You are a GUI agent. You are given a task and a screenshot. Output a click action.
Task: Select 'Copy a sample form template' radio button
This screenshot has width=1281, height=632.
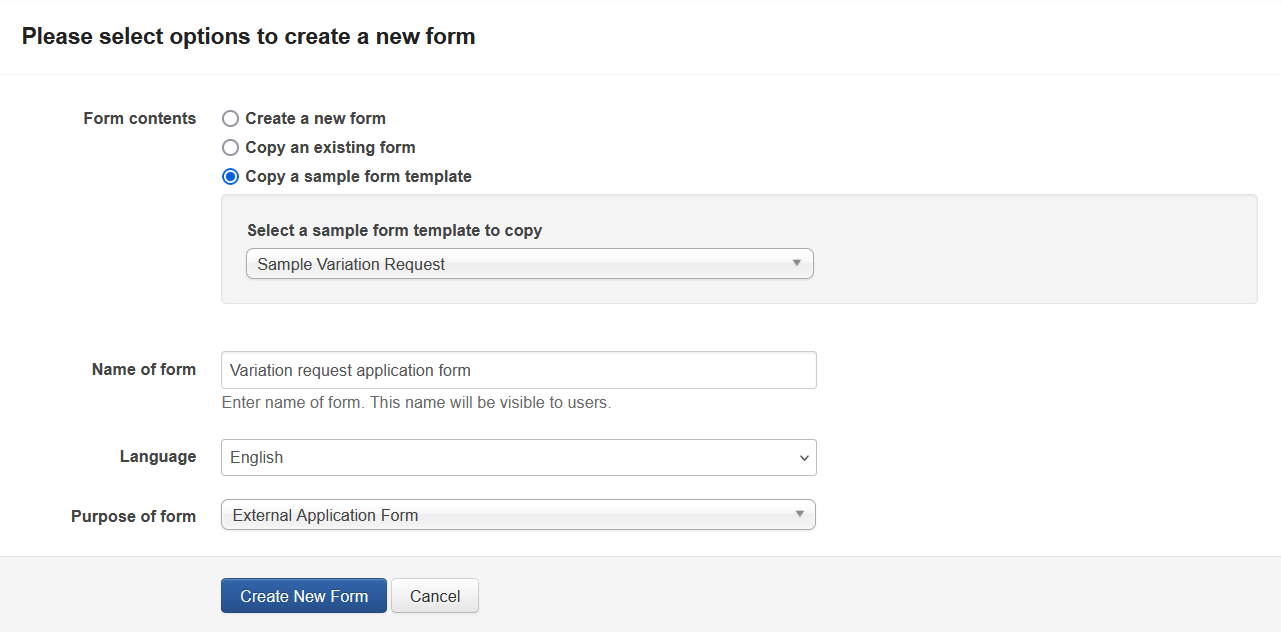(230, 177)
